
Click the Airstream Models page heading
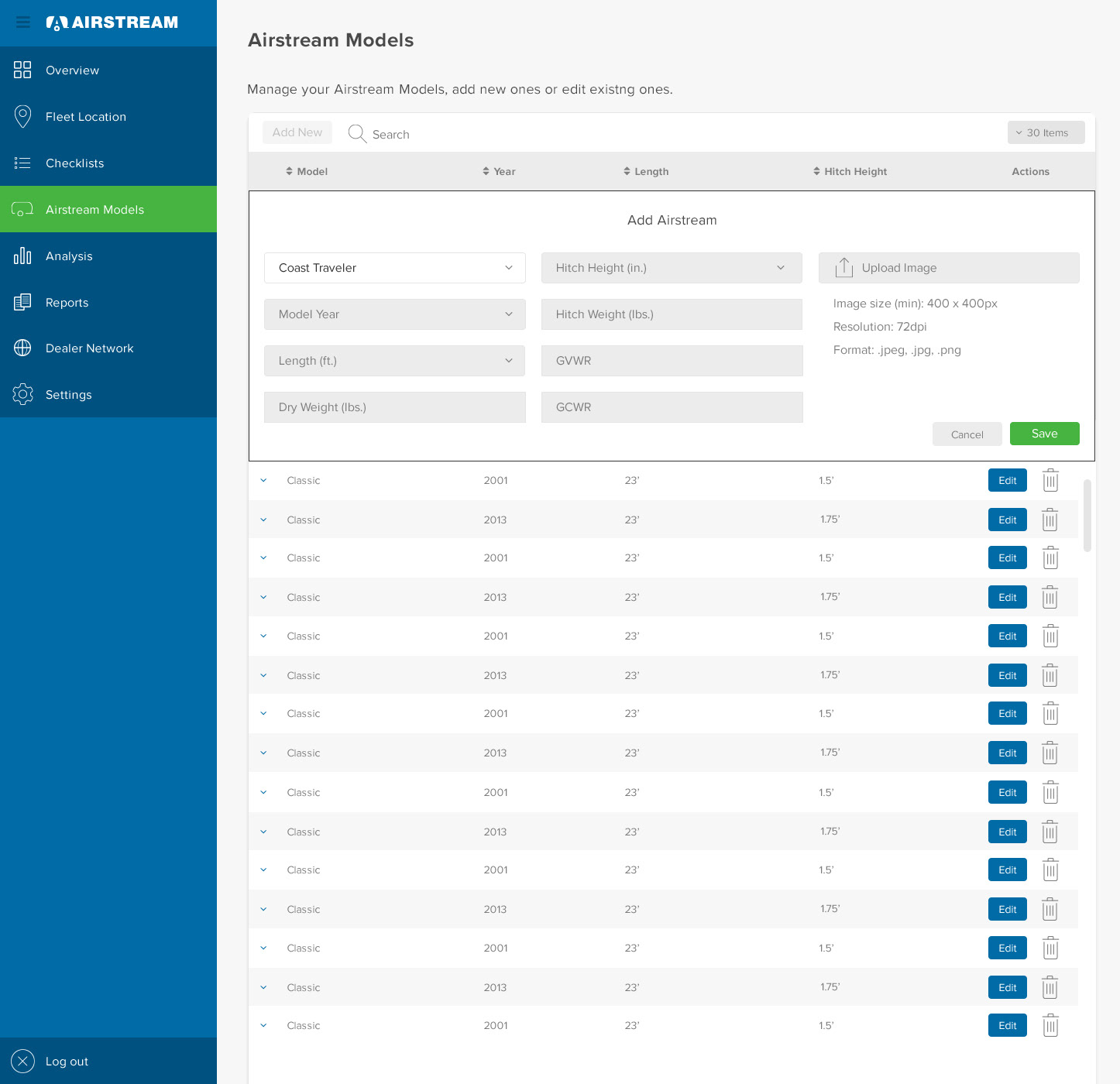tap(331, 40)
